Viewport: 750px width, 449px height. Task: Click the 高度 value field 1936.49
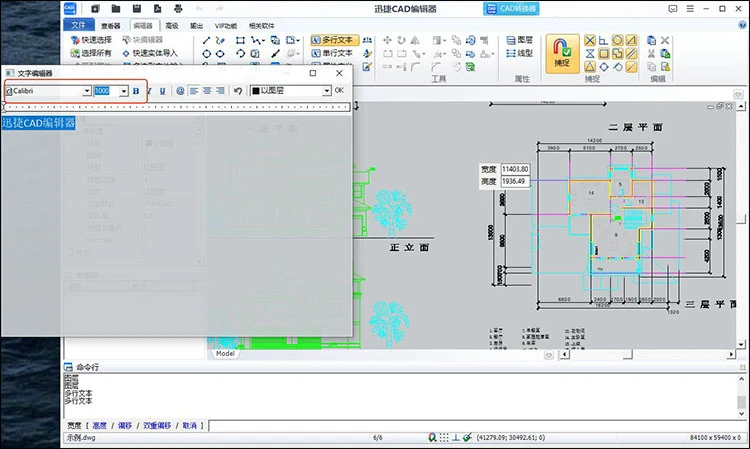coord(515,182)
